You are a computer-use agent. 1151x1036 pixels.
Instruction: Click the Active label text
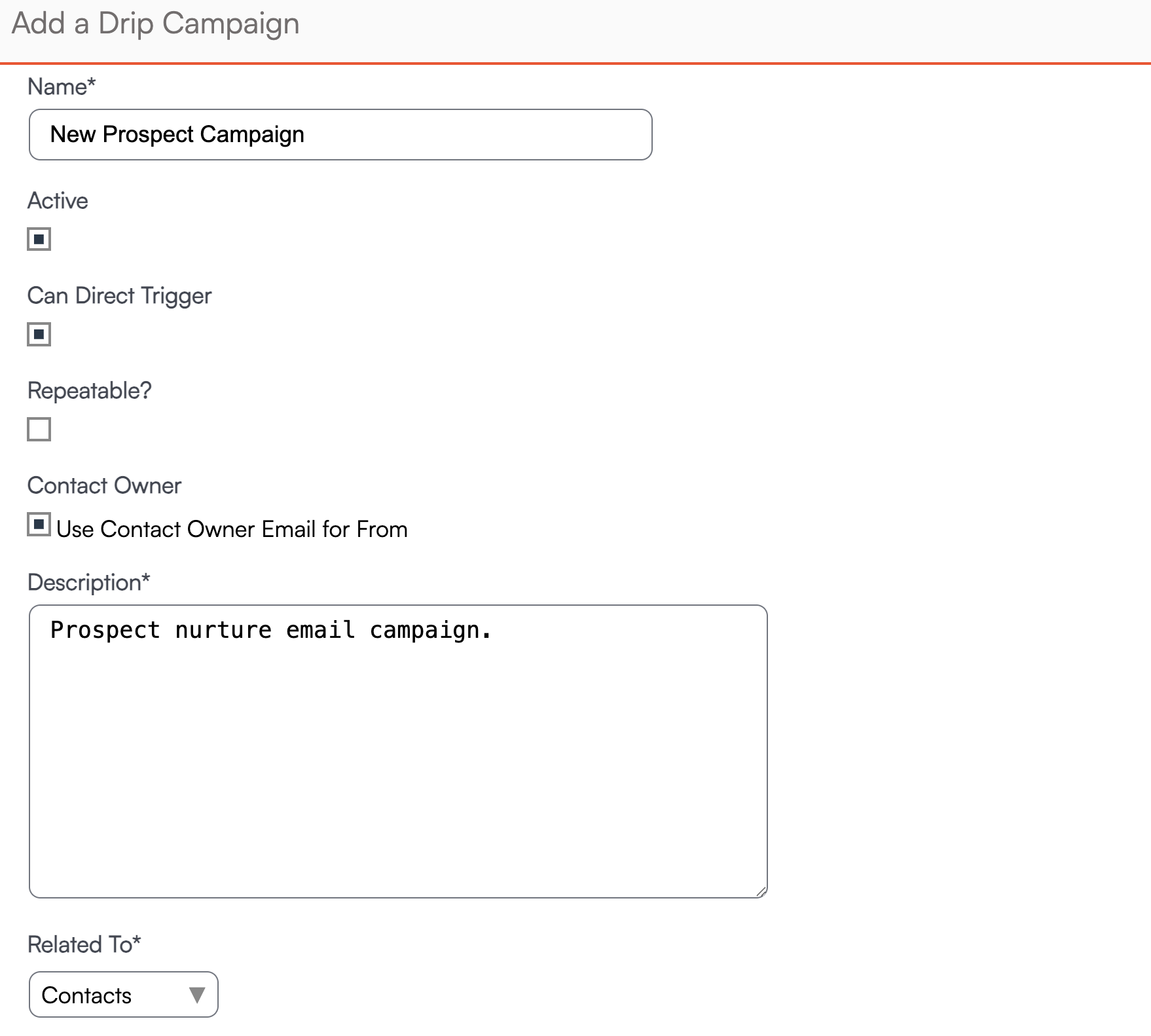[x=58, y=200]
